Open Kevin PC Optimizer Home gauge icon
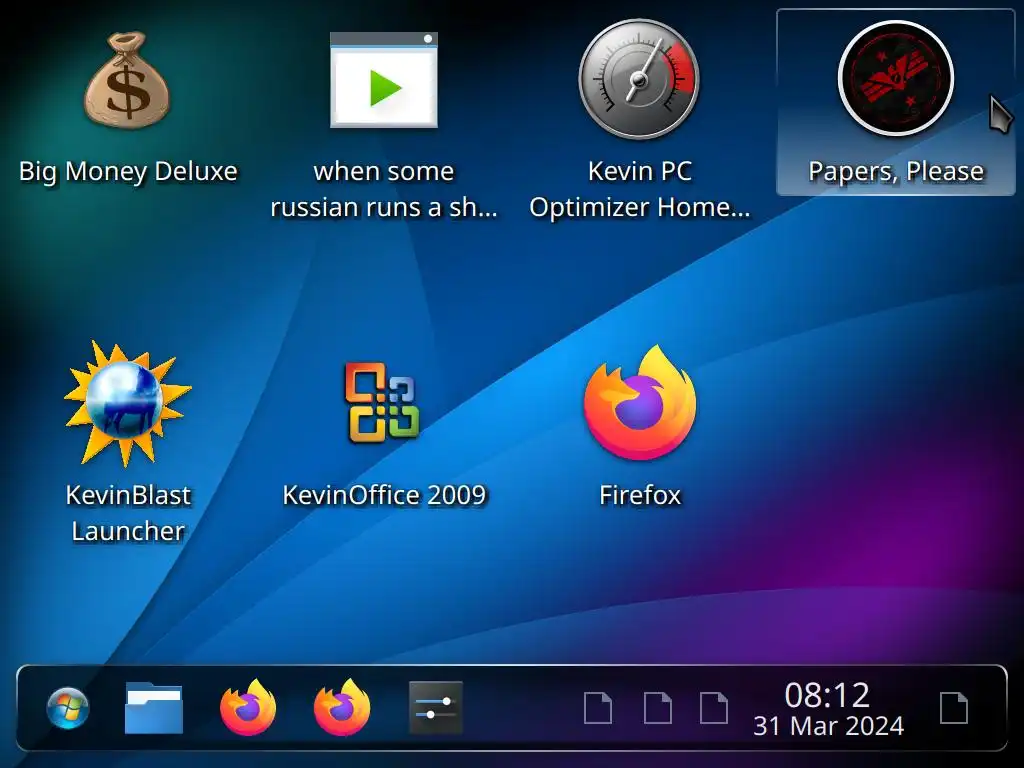The image size is (1024, 768). pos(639,80)
